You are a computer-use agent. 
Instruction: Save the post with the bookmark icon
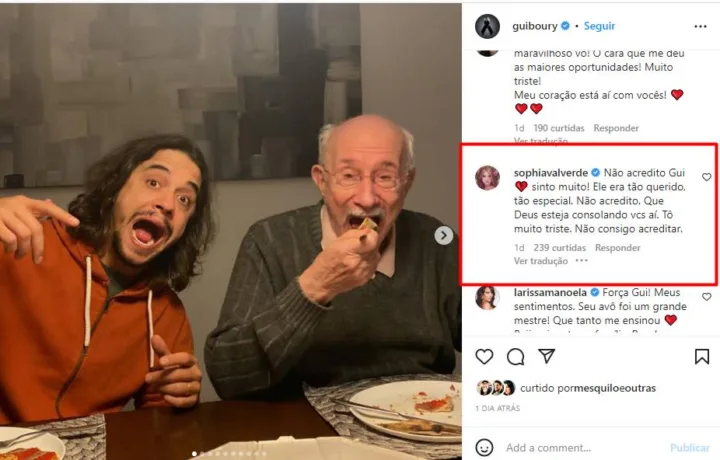[x=702, y=357]
